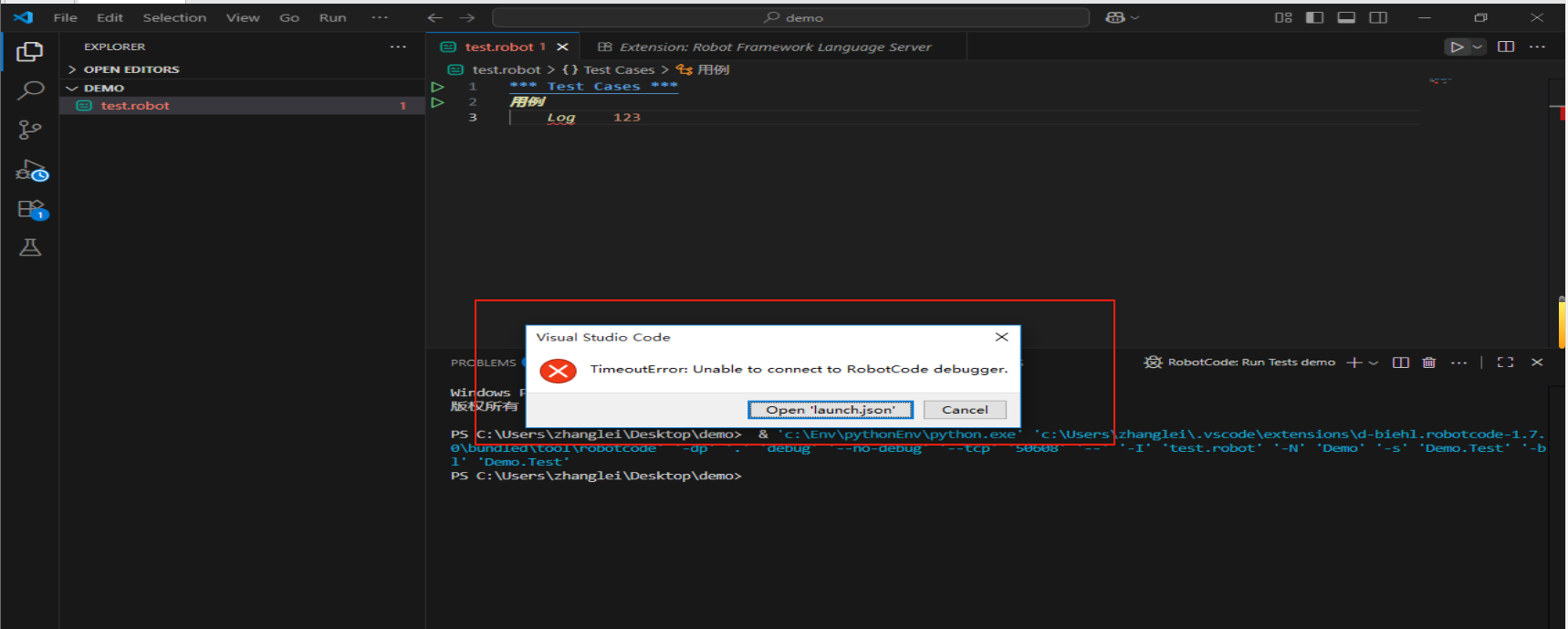Create a new terminal with plus icon

click(x=1354, y=362)
